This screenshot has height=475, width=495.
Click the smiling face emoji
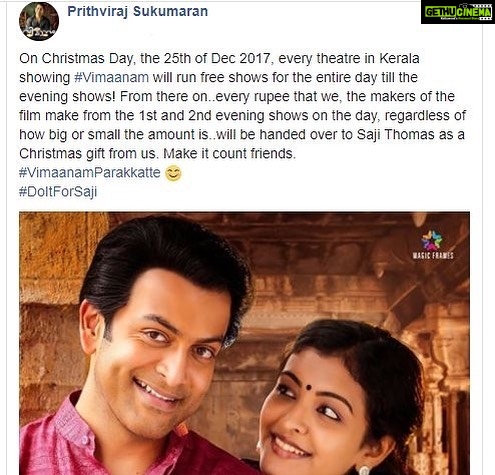coord(174,173)
